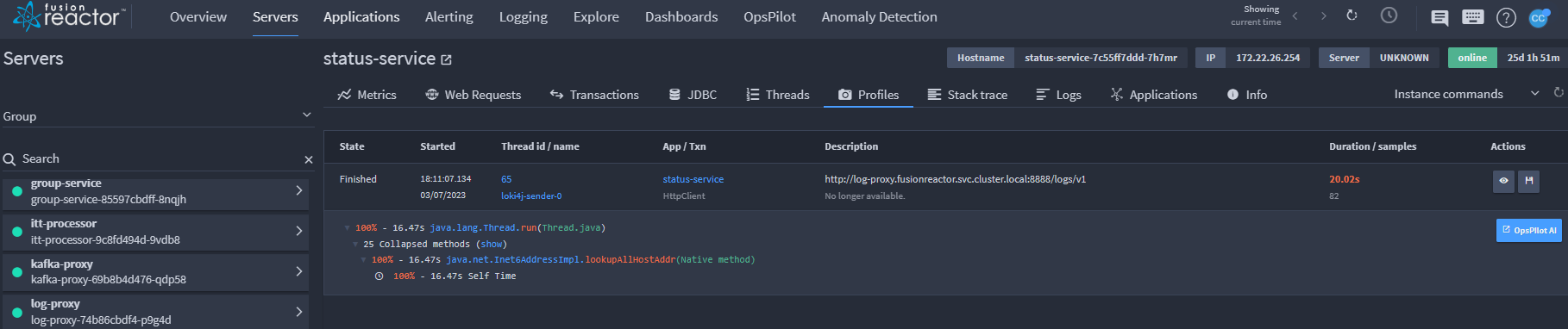Collapse the lookupAllHostAddr tree node
This screenshot has width=1568, height=329.
364,260
